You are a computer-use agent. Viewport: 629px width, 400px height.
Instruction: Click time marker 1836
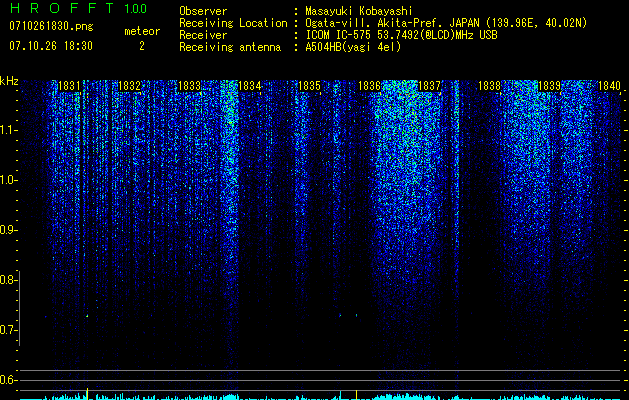[369, 86]
